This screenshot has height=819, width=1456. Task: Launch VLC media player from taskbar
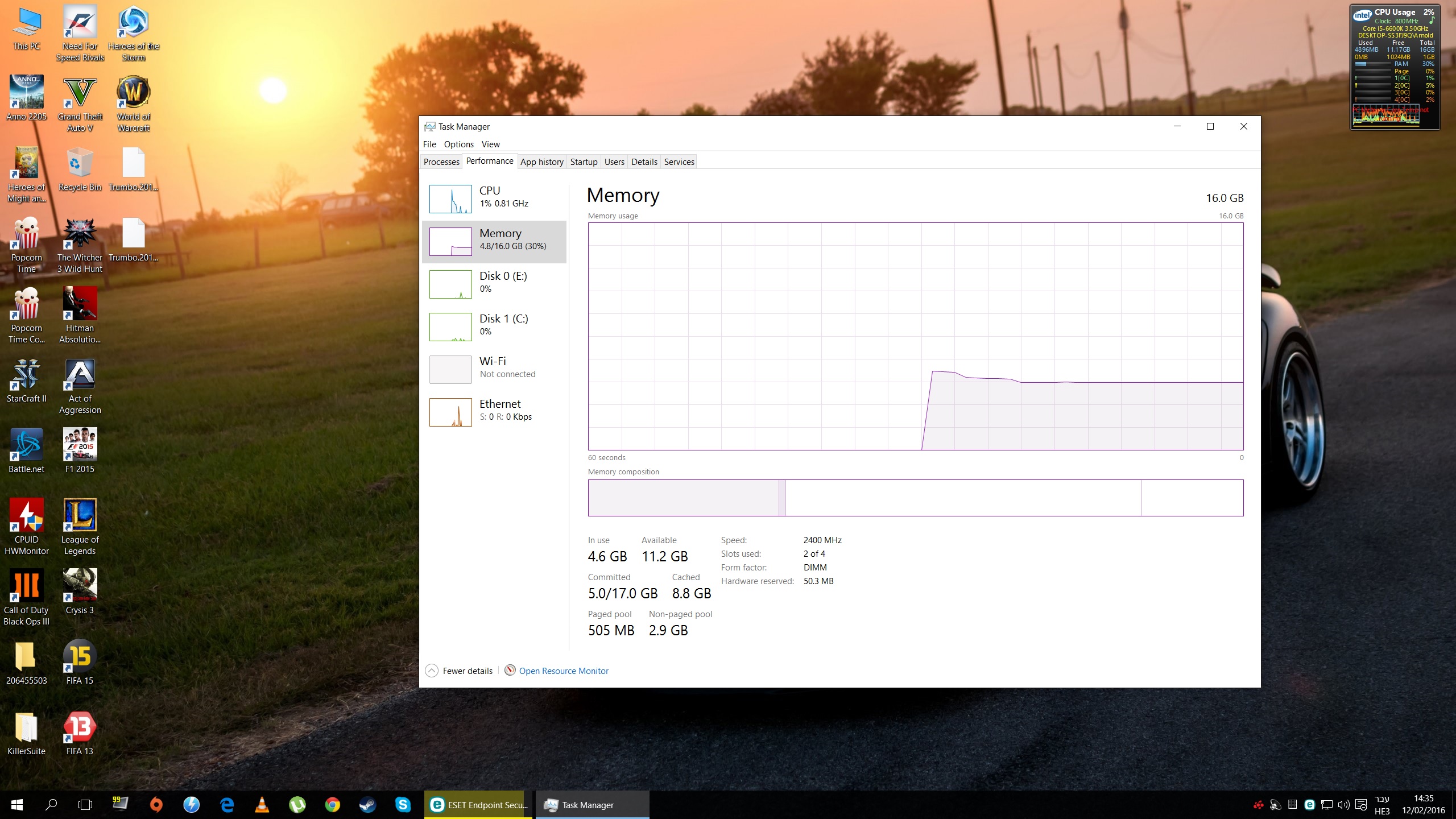coord(262,805)
